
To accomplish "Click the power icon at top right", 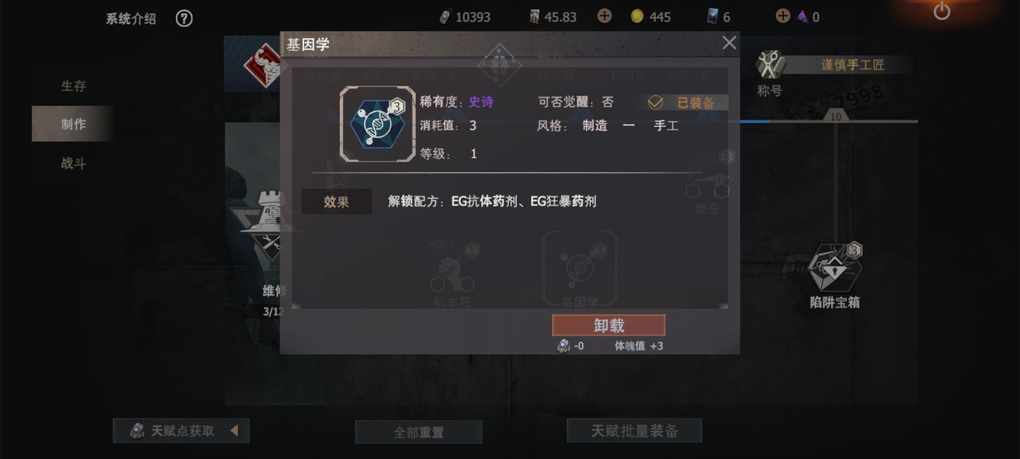I will [941, 11].
